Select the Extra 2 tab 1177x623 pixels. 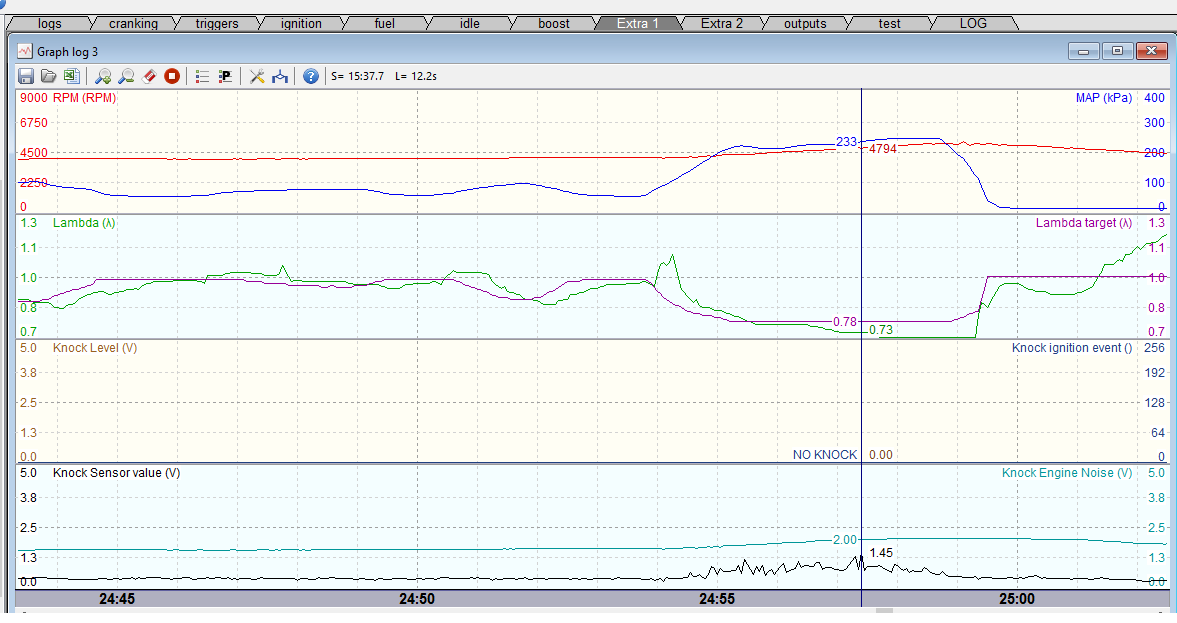pyautogui.click(x=721, y=23)
